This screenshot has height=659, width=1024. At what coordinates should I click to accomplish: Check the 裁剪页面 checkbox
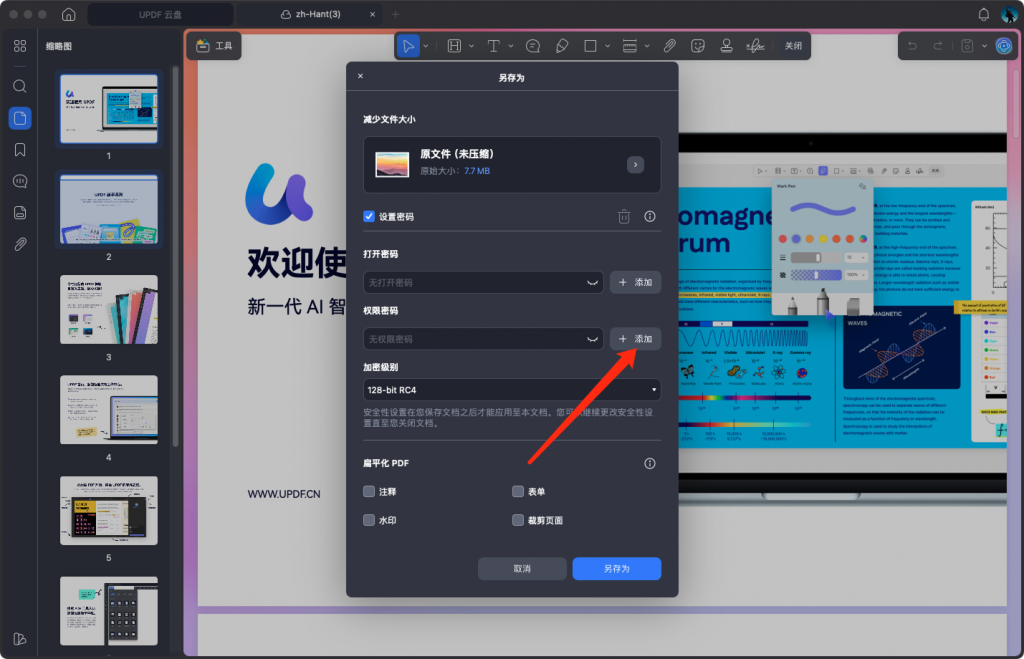click(x=518, y=520)
